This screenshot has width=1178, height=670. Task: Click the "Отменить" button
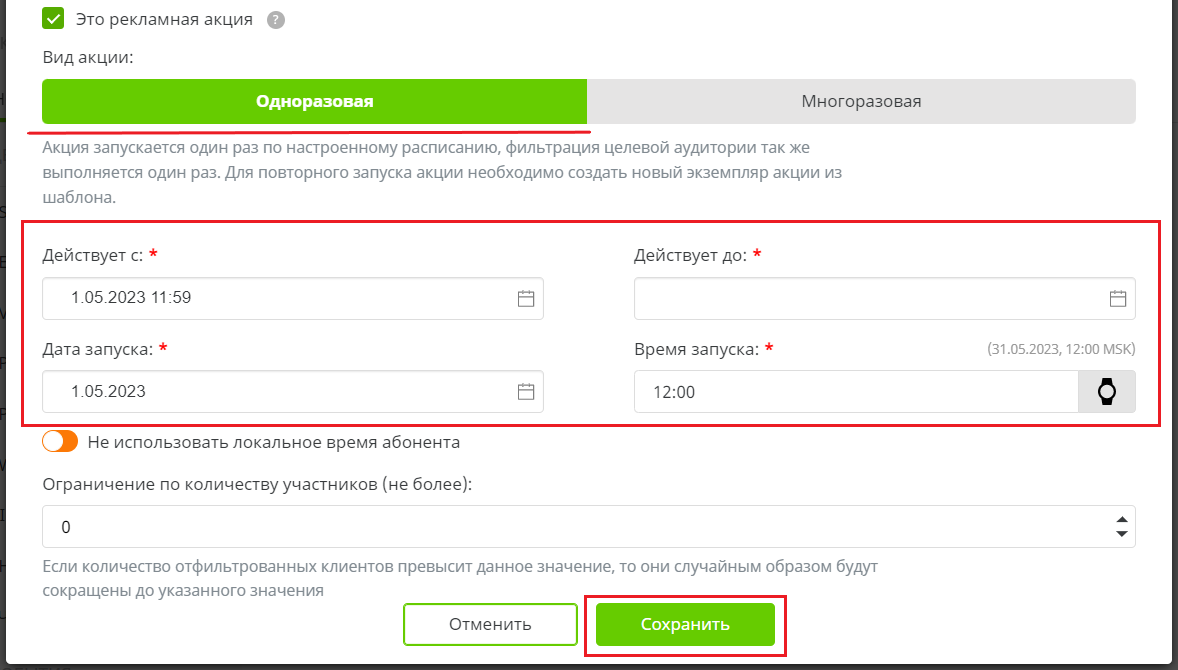[x=490, y=623]
